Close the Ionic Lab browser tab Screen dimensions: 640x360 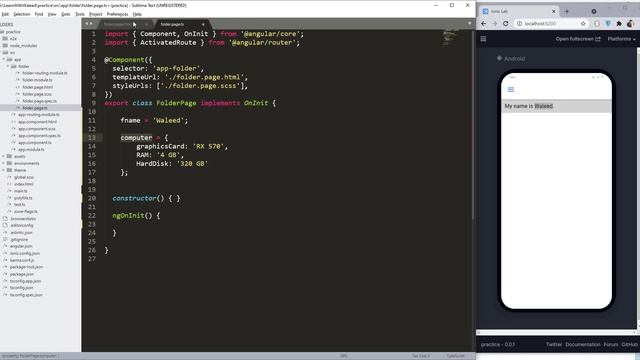pos(553,11)
